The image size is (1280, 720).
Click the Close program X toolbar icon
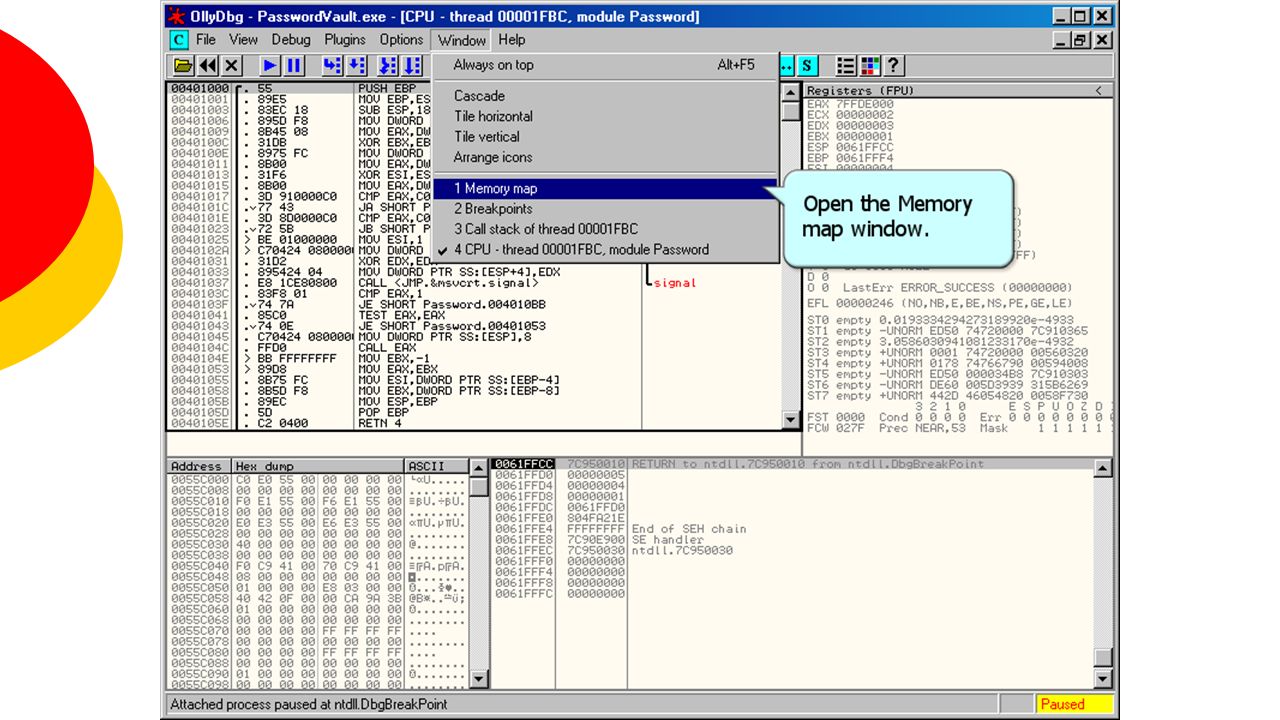(232, 66)
